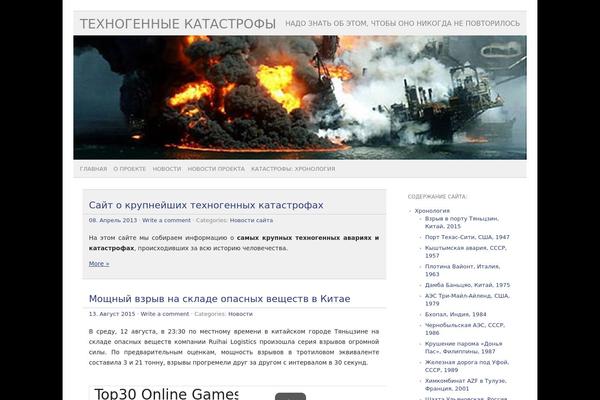Open the О ПРОЕКТЕ menu item
The width and height of the screenshot is (600, 400).
(x=130, y=169)
